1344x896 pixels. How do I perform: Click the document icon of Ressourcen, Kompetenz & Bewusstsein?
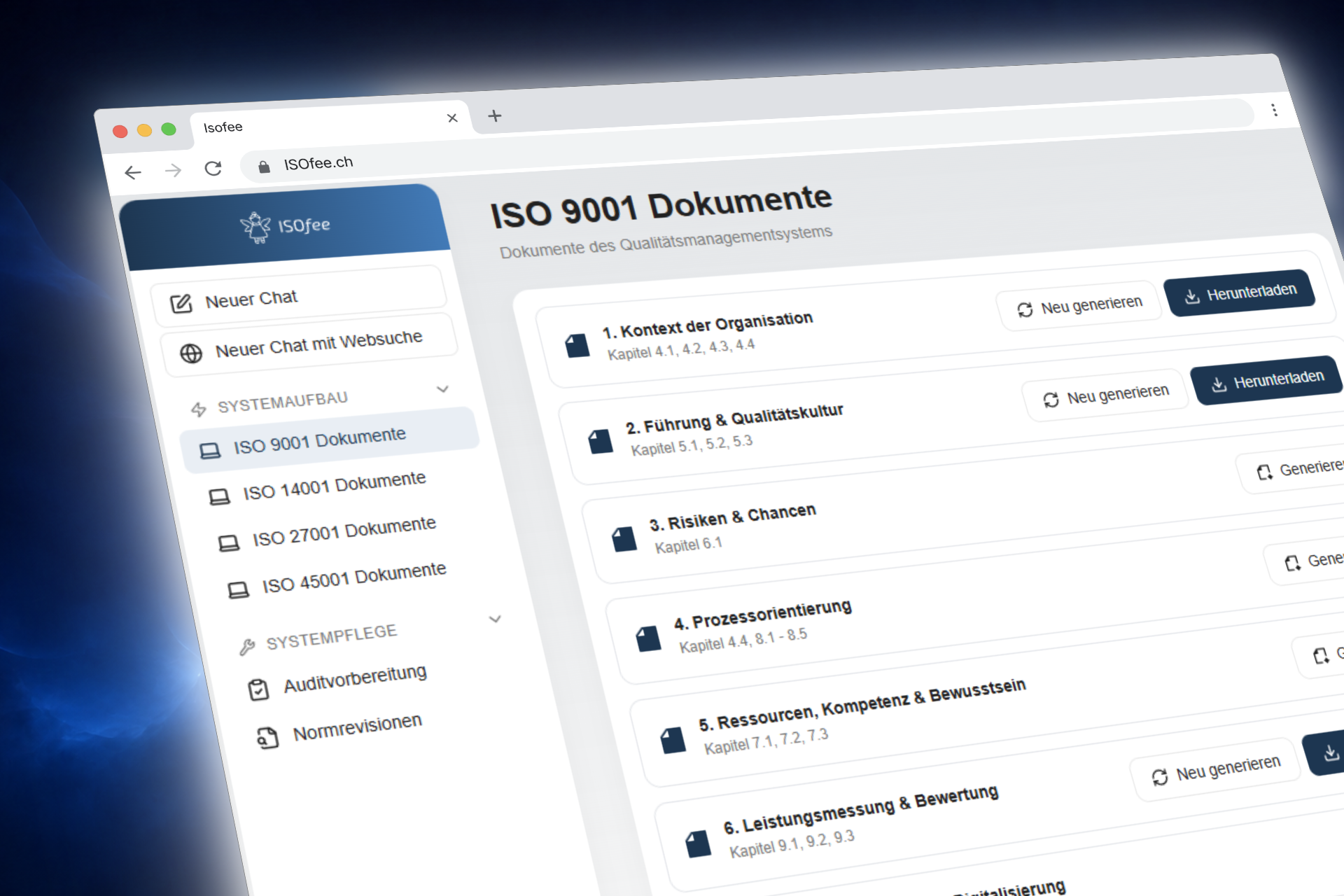673,739
